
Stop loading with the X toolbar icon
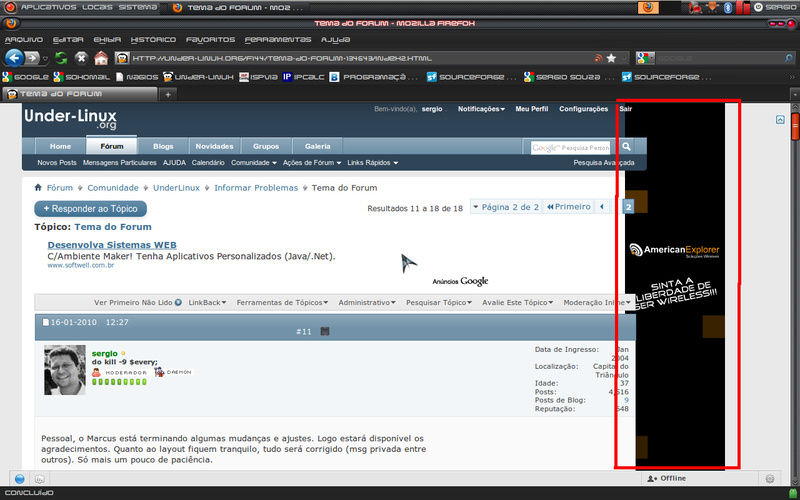(81, 58)
